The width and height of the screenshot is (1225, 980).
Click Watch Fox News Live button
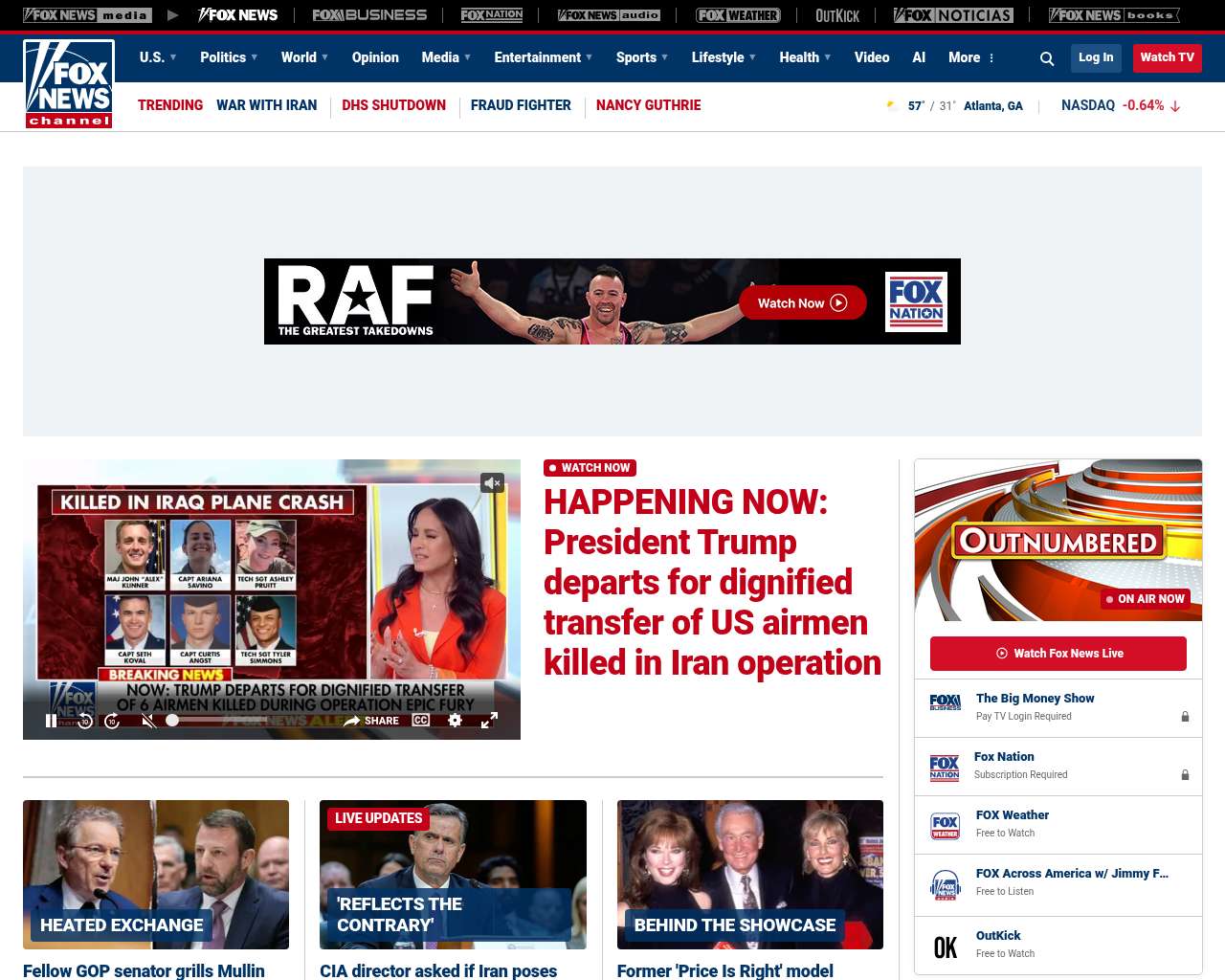point(1058,654)
